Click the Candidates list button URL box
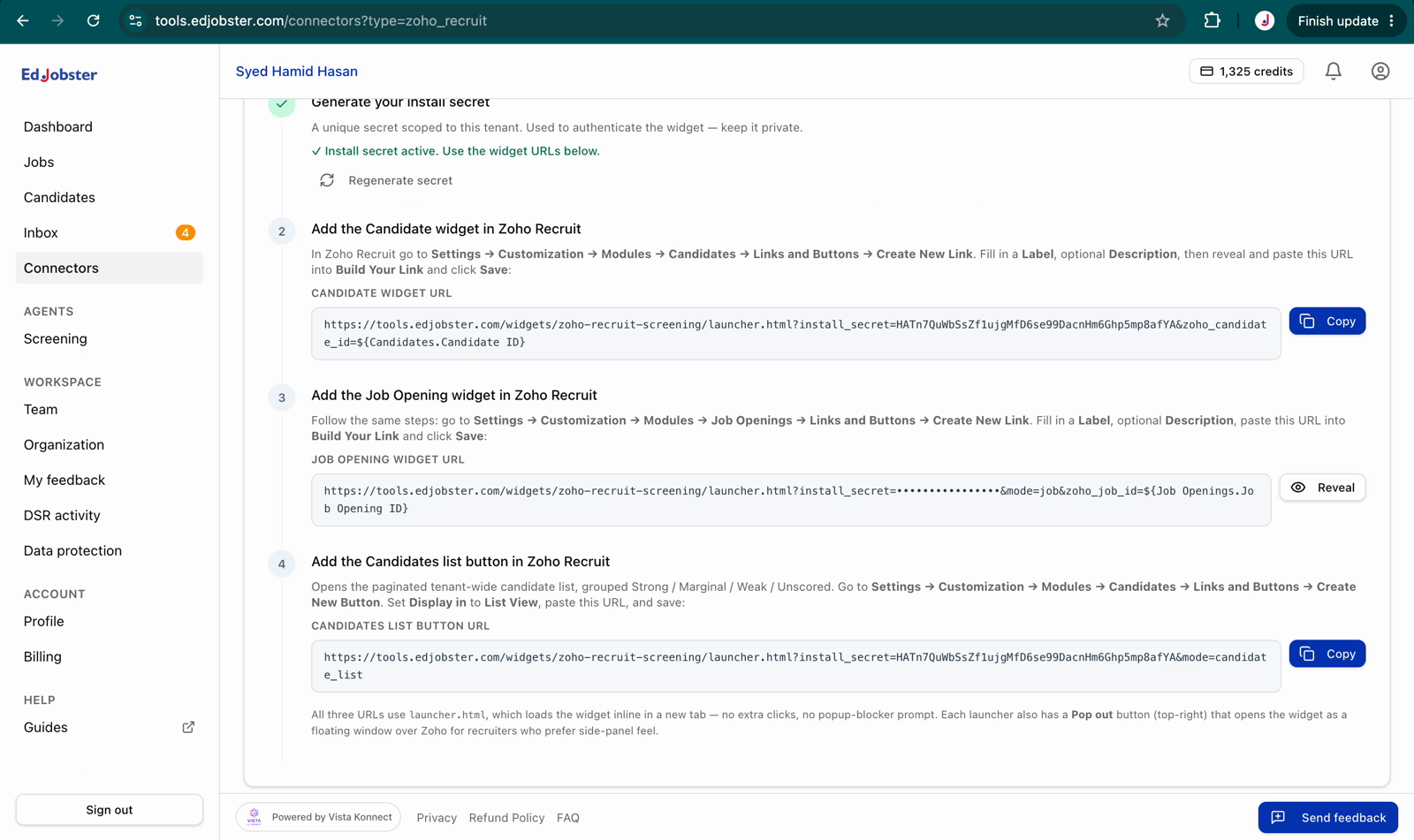The height and width of the screenshot is (840, 1414). (795, 666)
